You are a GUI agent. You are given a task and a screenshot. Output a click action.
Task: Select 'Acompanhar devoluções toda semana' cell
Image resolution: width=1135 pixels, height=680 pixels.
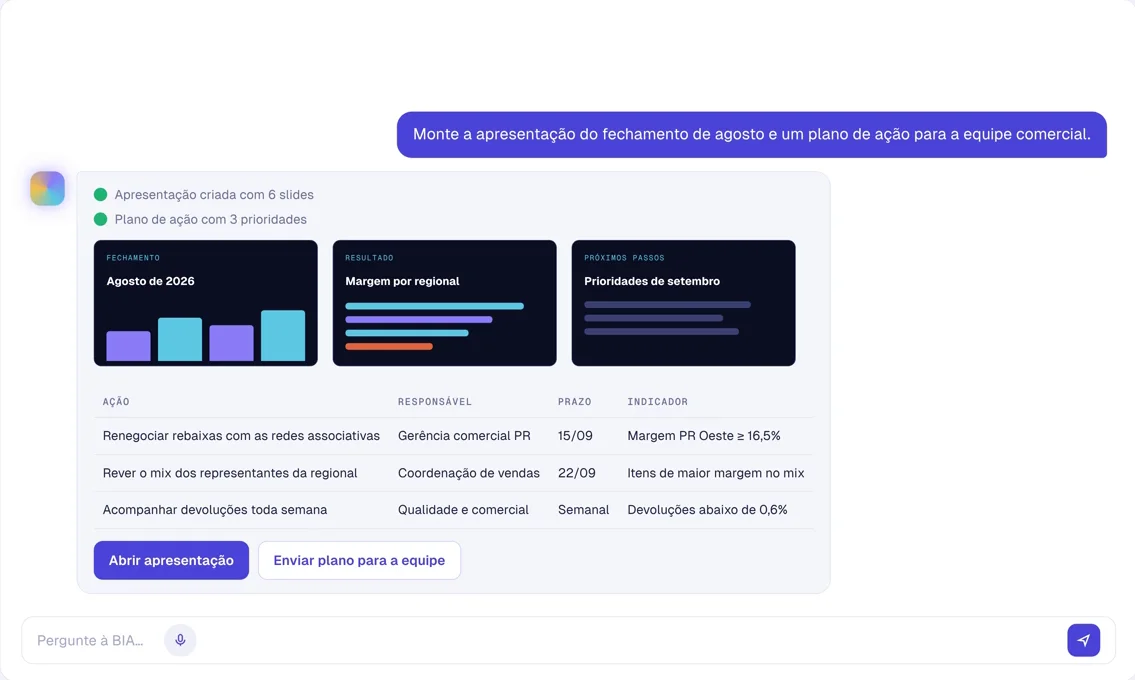pos(215,510)
